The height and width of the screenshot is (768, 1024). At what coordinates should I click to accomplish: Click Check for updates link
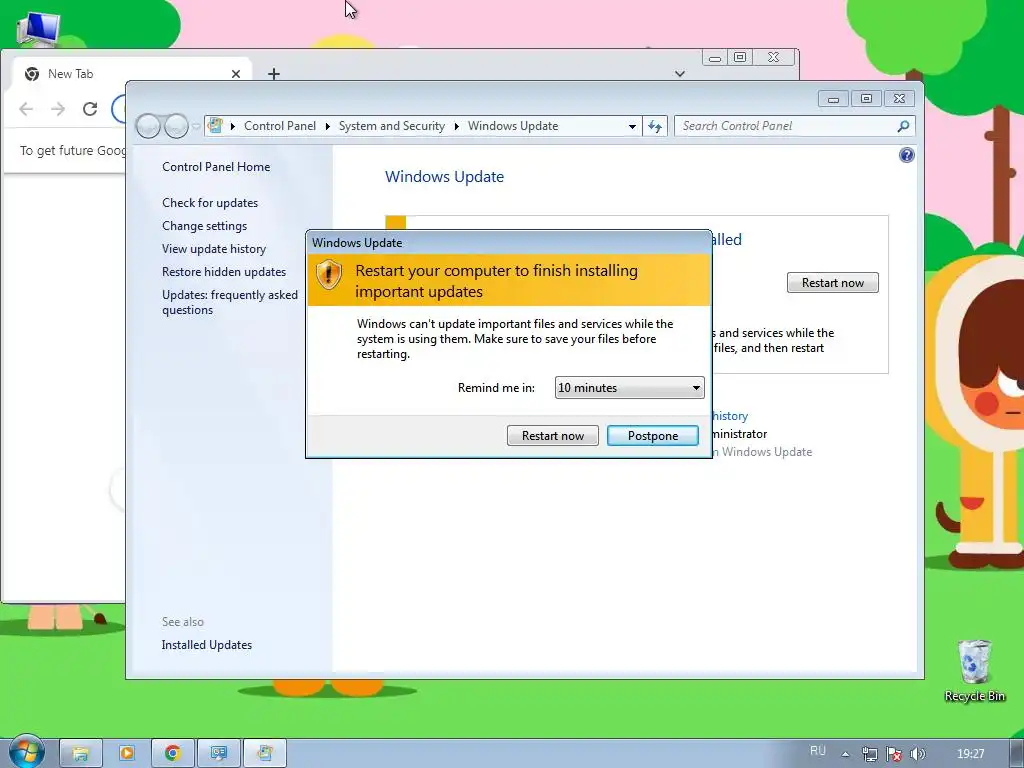(x=210, y=202)
